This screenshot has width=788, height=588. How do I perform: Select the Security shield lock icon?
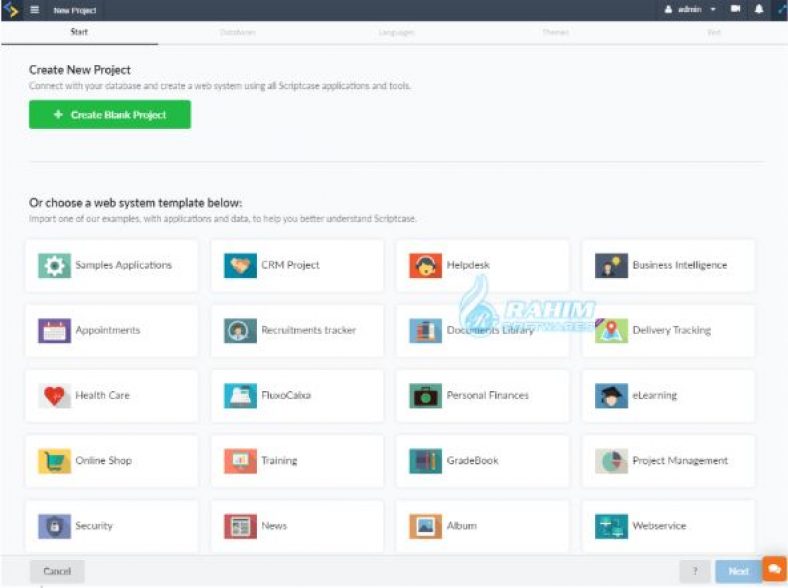point(54,526)
